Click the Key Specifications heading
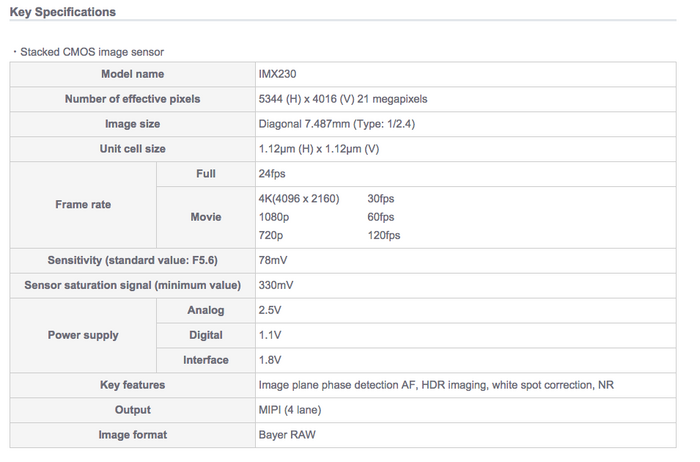Image resolution: width=700 pixels, height=462 pixels. pyautogui.click(x=62, y=12)
